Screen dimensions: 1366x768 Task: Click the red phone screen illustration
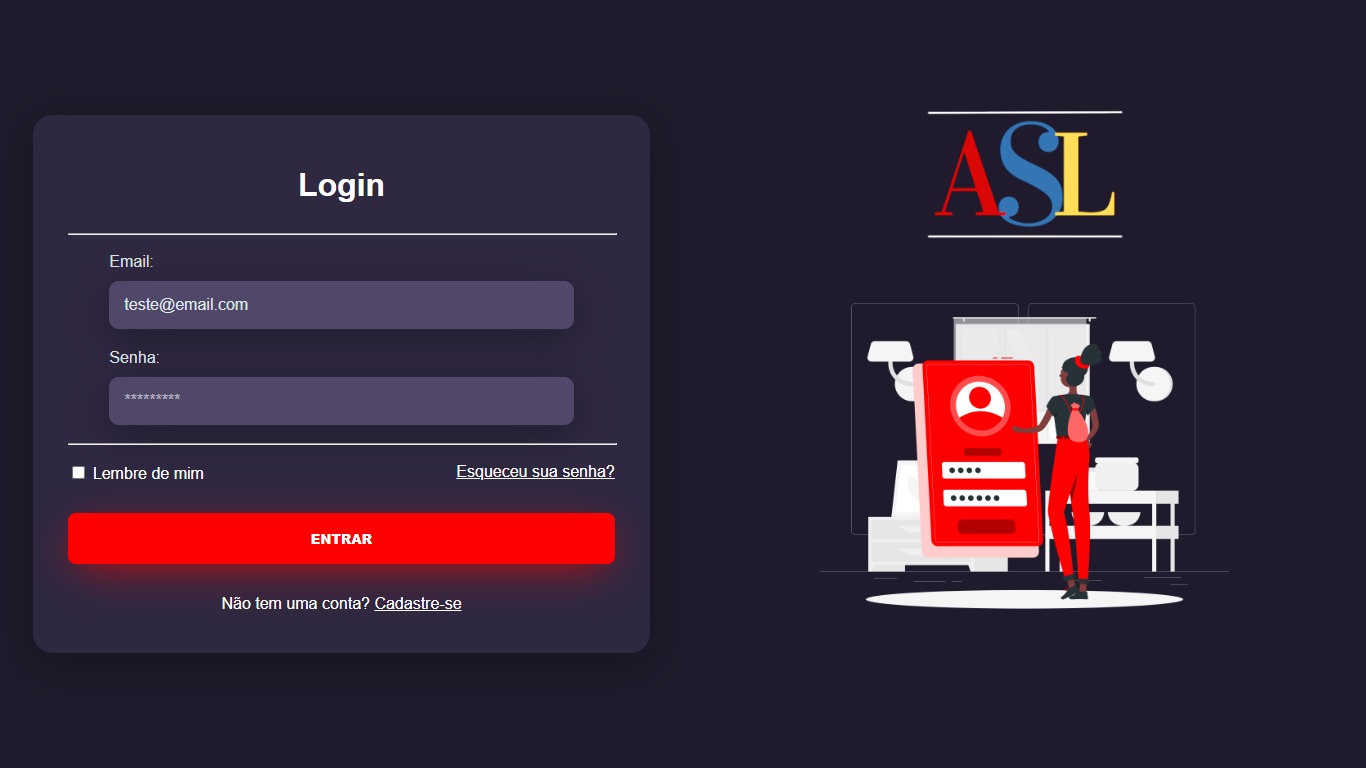coord(981,454)
